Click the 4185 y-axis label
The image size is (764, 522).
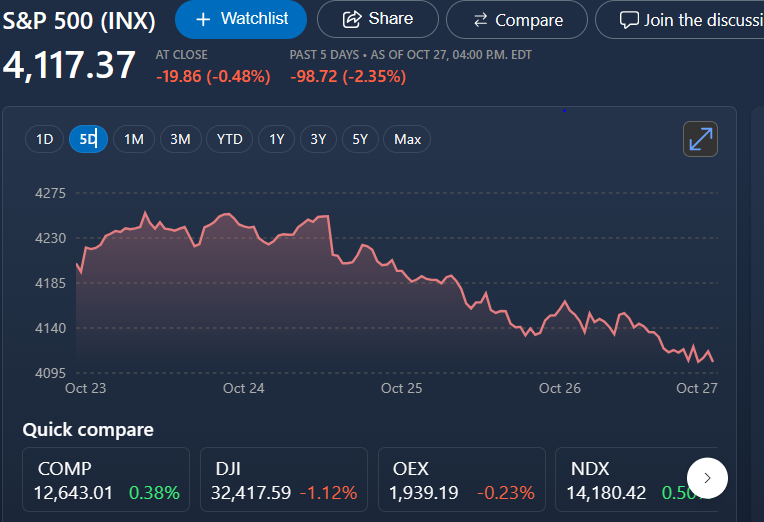tap(50, 283)
